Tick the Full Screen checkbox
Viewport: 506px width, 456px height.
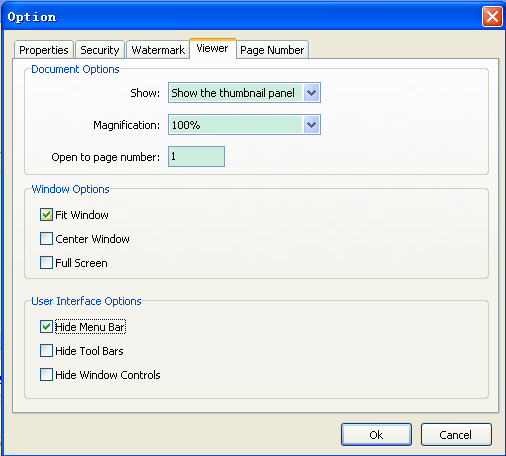click(x=46, y=263)
